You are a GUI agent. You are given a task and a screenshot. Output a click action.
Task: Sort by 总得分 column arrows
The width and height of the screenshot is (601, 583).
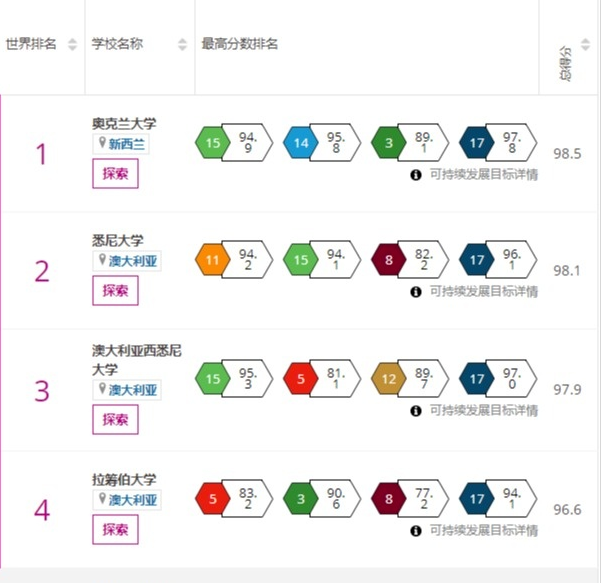[x=585, y=44]
